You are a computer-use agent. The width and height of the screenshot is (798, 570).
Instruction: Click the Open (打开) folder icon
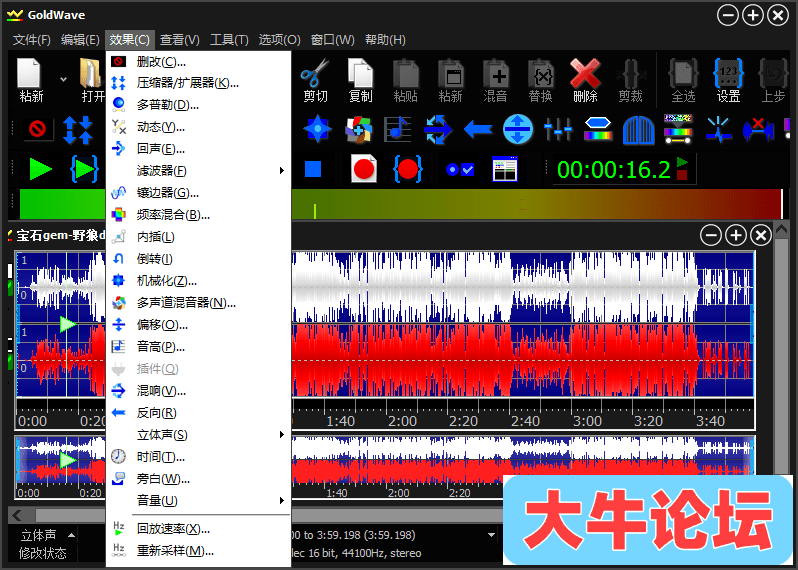point(92,74)
